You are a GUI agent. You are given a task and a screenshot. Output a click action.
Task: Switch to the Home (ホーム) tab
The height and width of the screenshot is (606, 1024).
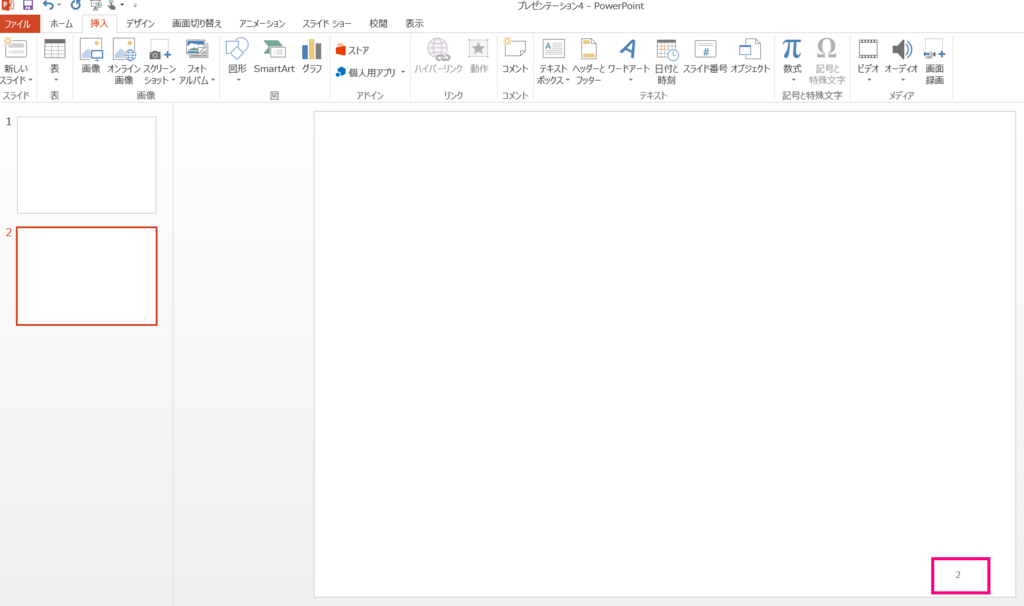tap(61, 24)
